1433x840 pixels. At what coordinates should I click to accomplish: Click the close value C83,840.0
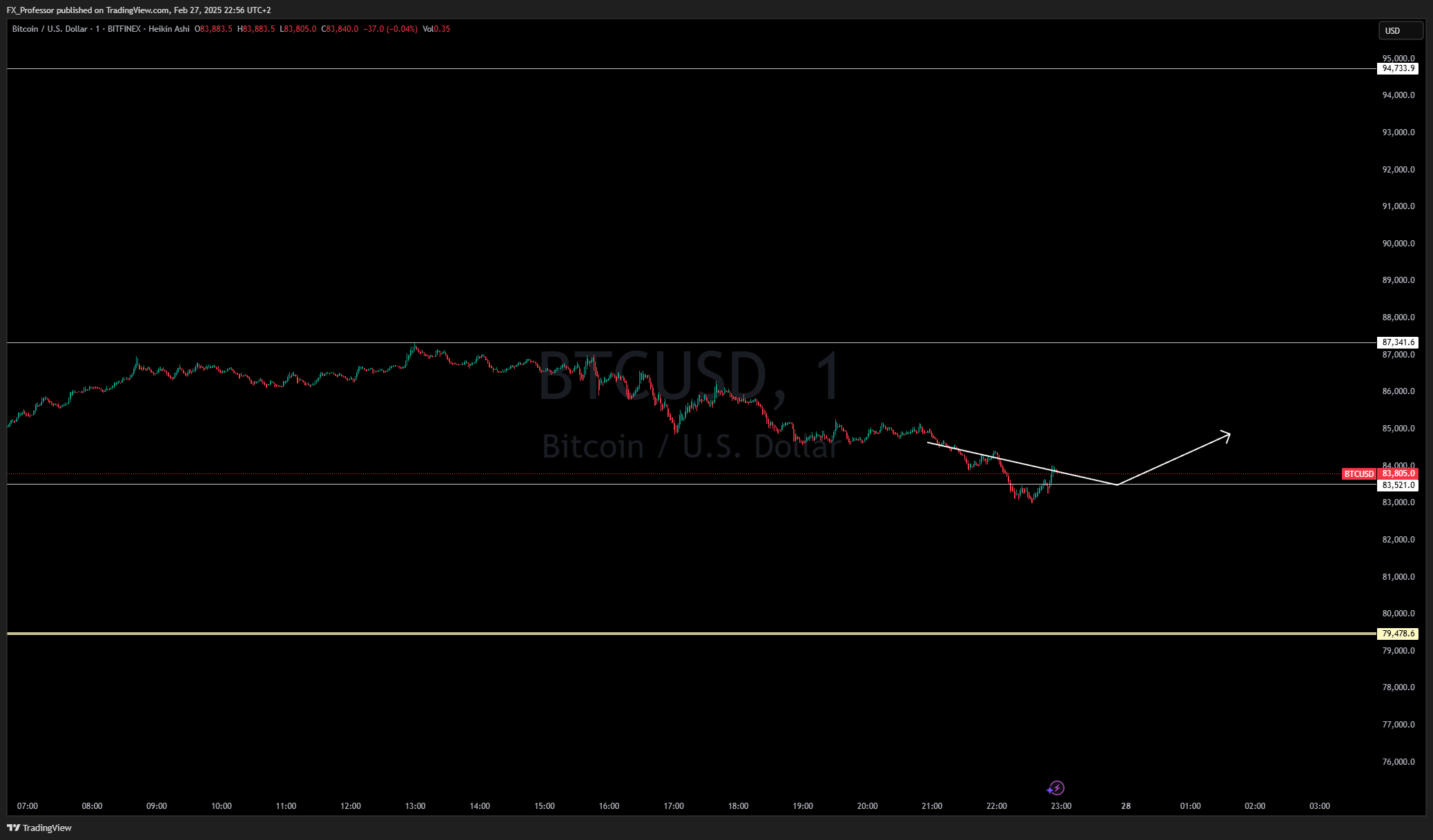click(340, 29)
